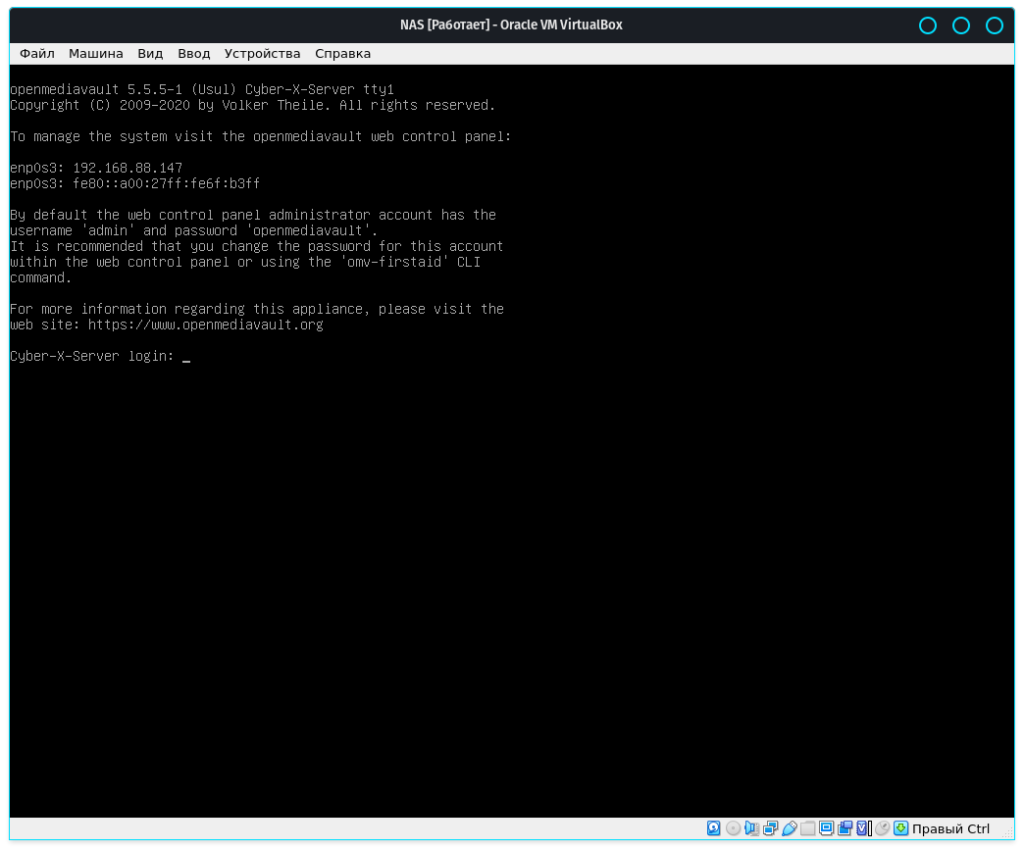Click the 'omv-firstaid' command text

pos(394,262)
